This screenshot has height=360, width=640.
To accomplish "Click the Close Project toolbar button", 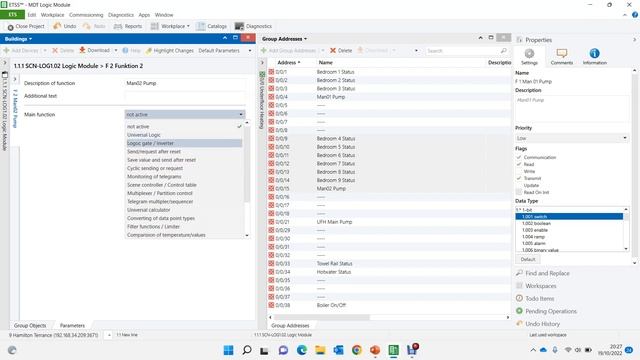I will pos(26,26).
